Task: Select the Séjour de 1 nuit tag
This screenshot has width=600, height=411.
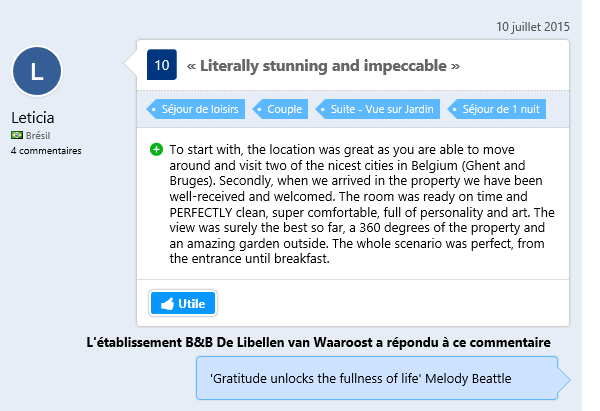Action: pos(497,109)
